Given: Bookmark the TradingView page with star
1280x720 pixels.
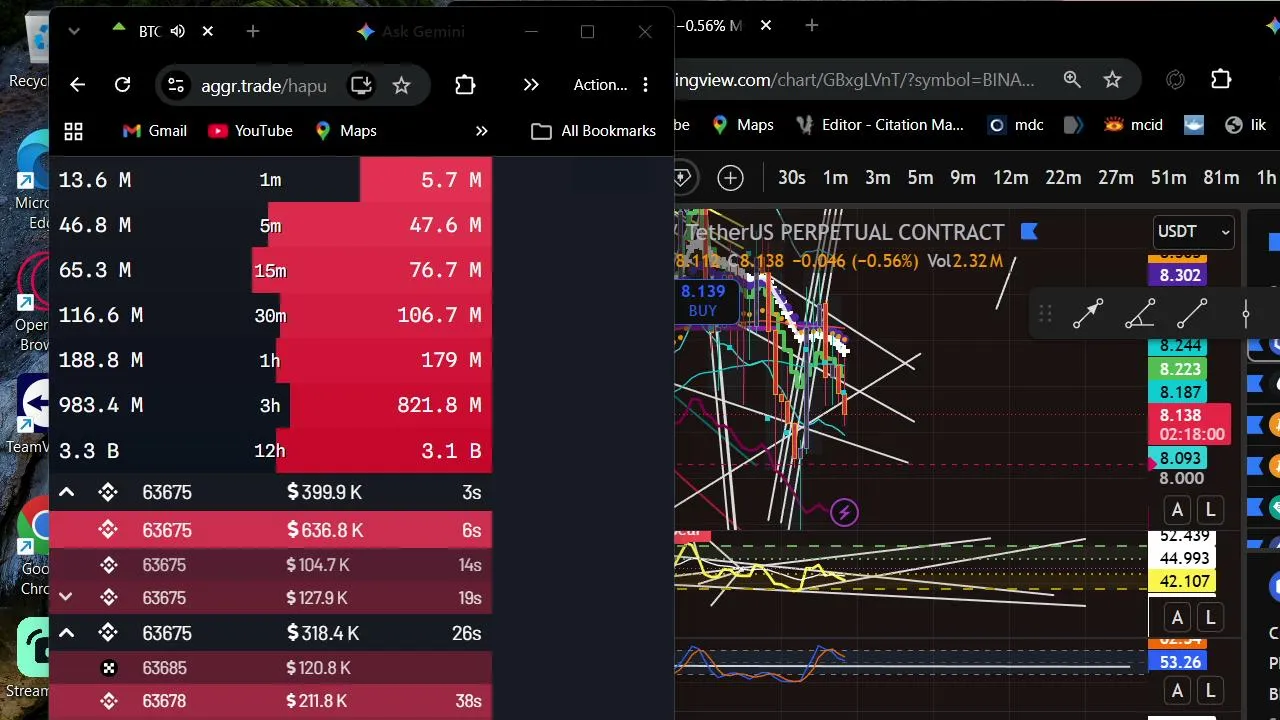Looking at the screenshot, I should point(1112,80).
